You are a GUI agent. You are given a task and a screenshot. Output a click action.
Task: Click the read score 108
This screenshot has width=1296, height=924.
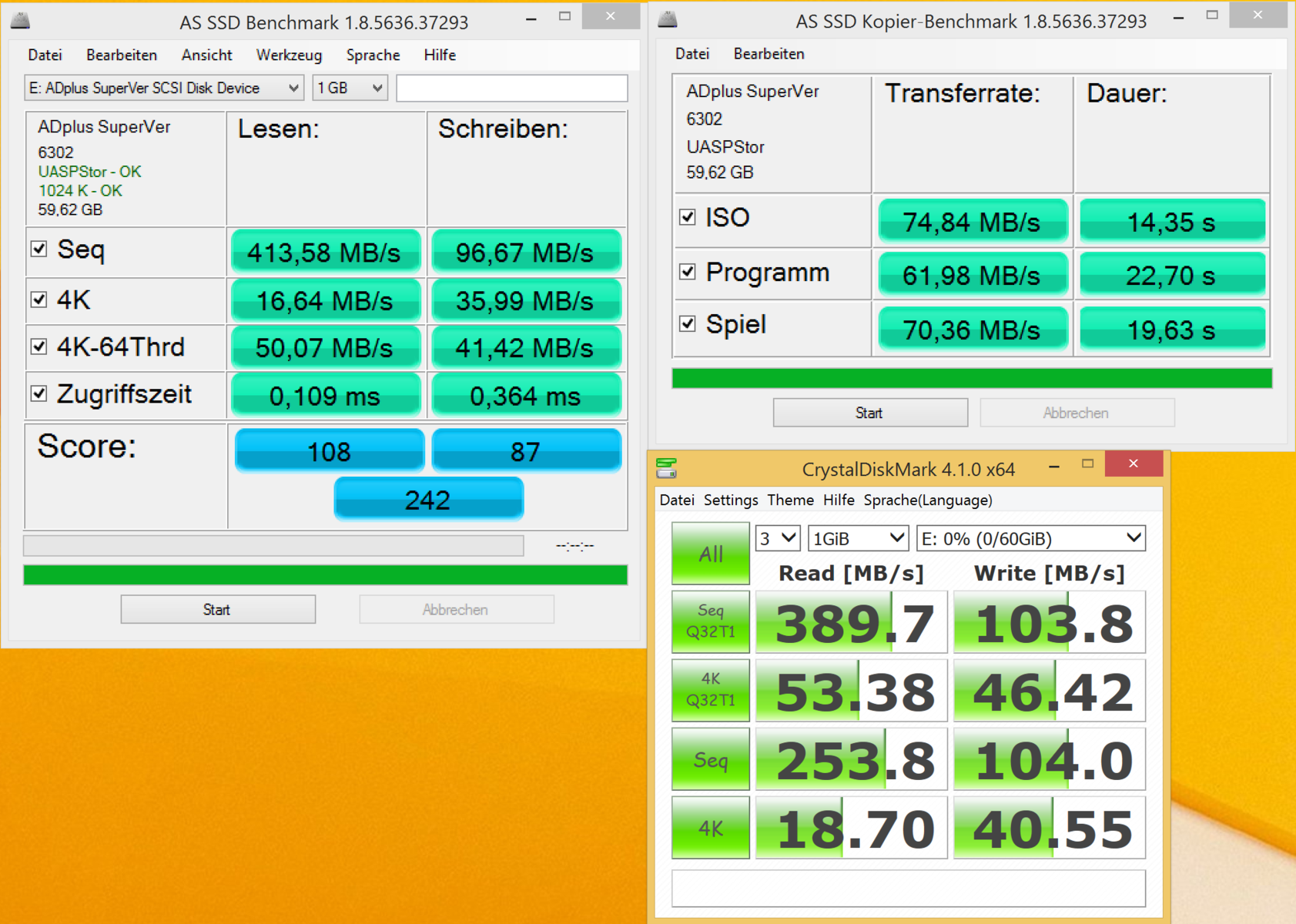(x=329, y=450)
